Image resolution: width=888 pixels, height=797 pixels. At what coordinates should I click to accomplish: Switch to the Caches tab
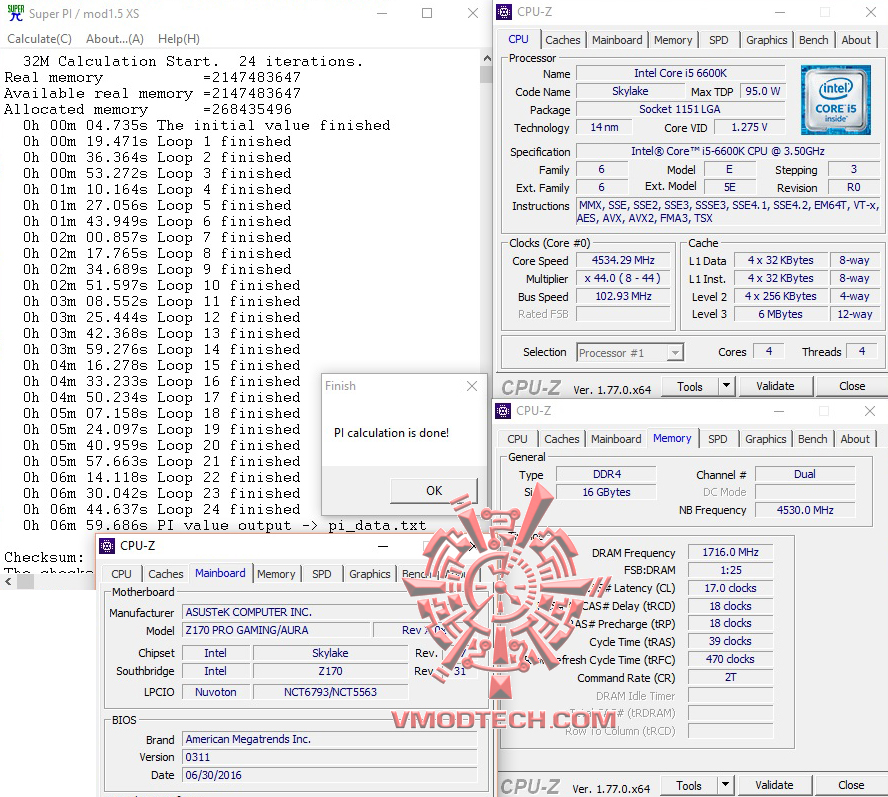point(563,40)
